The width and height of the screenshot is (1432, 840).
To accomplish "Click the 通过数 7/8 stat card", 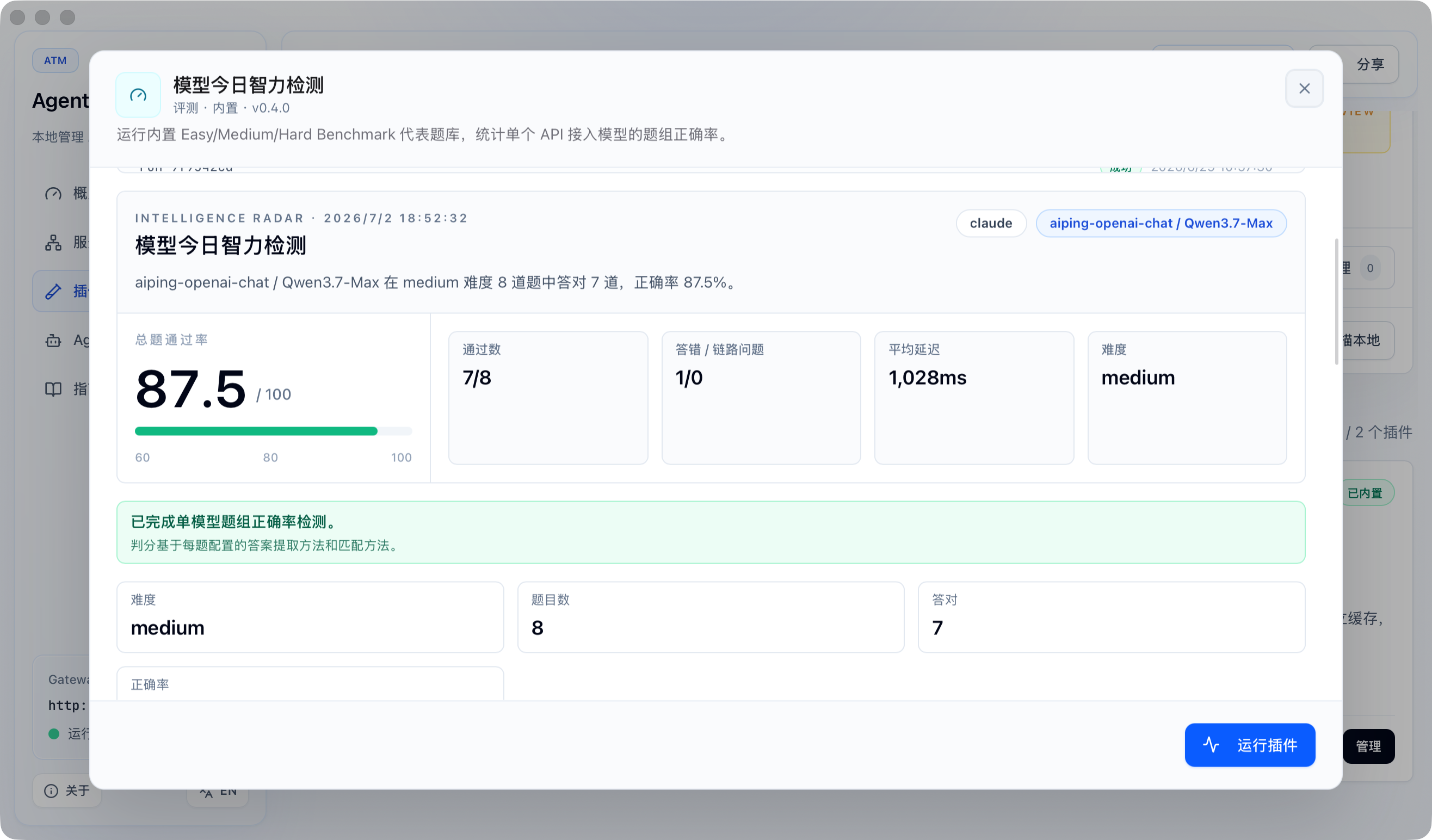I will point(548,398).
